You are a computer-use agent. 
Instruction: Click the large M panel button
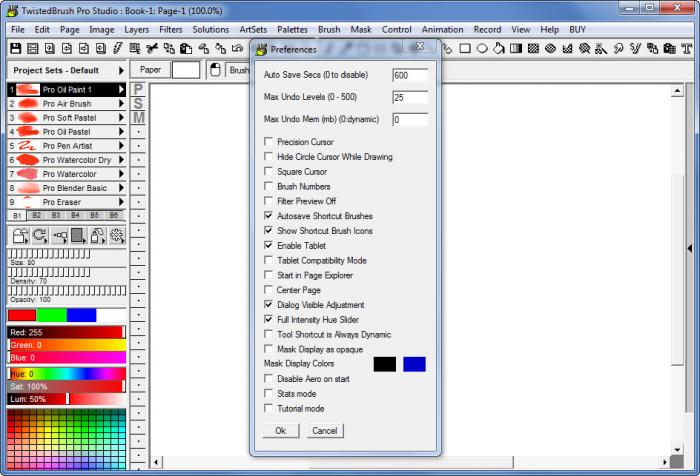[138, 117]
